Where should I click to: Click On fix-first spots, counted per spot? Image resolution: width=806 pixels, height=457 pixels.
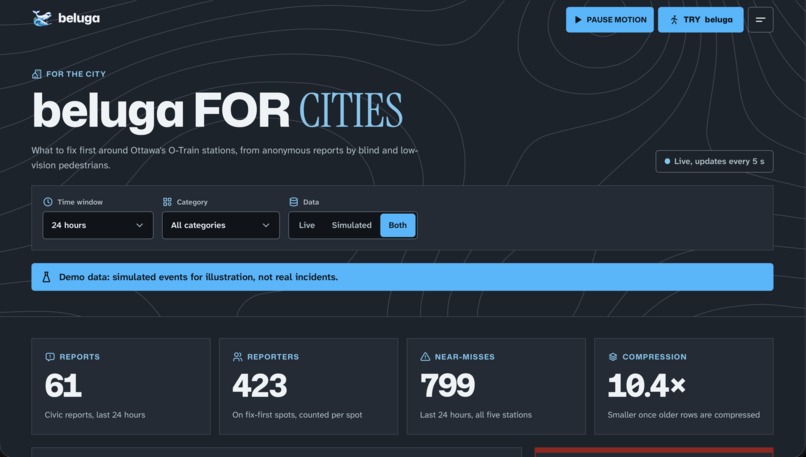pyautogui.click(x=297, y=415)
